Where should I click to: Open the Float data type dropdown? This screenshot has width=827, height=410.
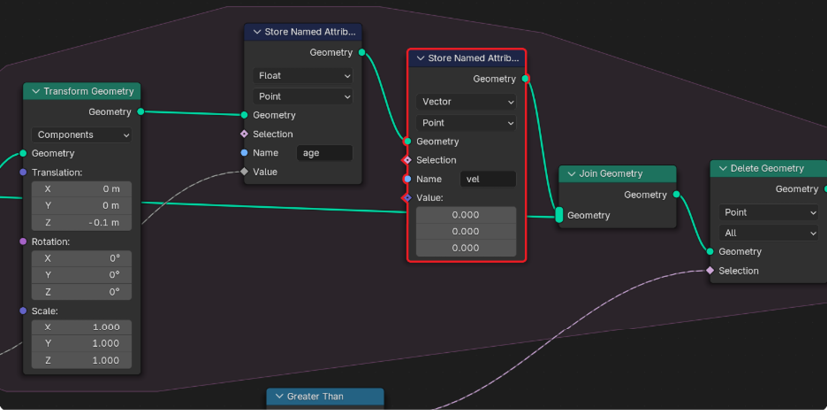coord(303,75)
